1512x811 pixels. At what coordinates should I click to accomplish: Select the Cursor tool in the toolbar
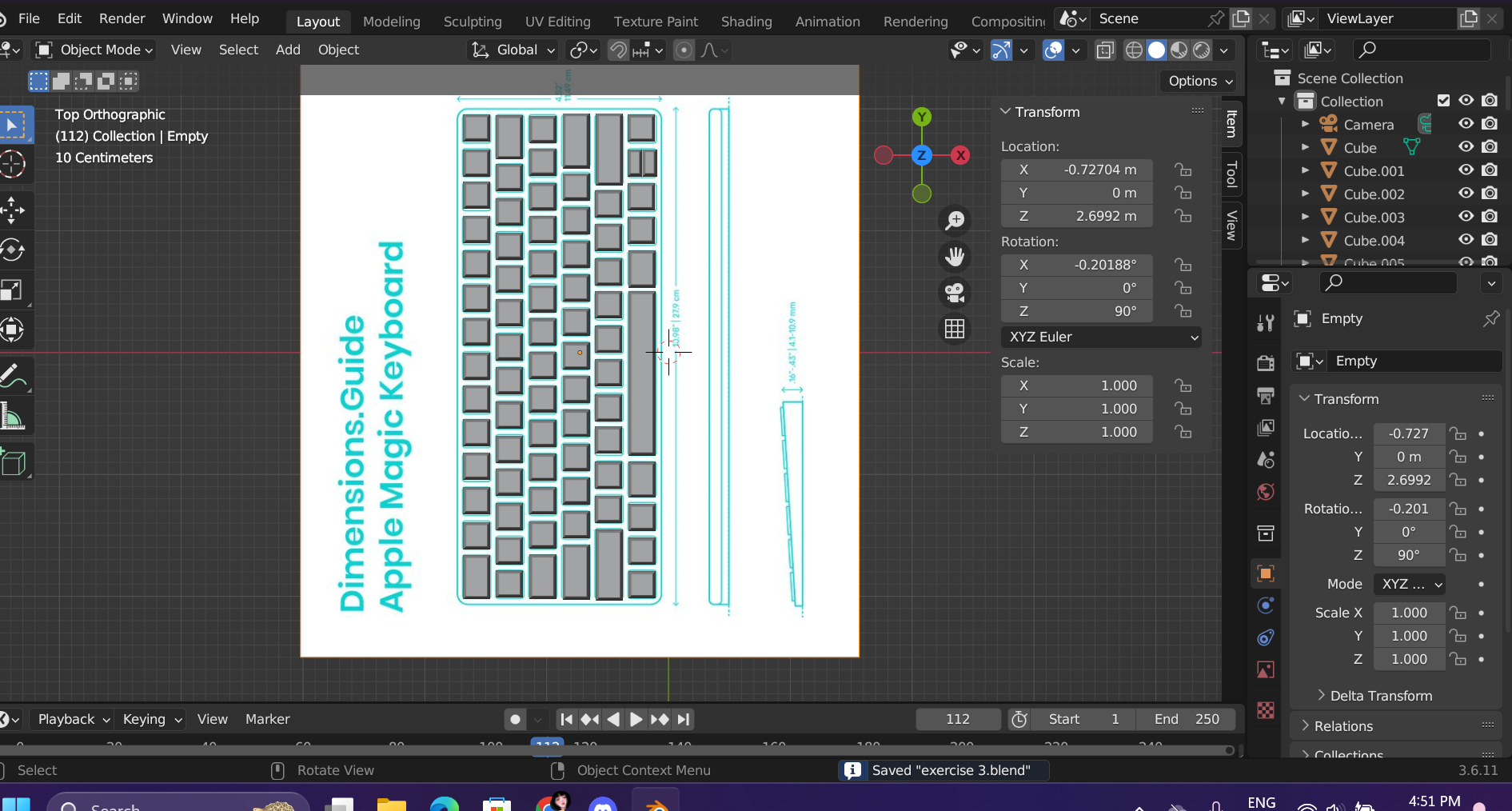coord(13,165)
